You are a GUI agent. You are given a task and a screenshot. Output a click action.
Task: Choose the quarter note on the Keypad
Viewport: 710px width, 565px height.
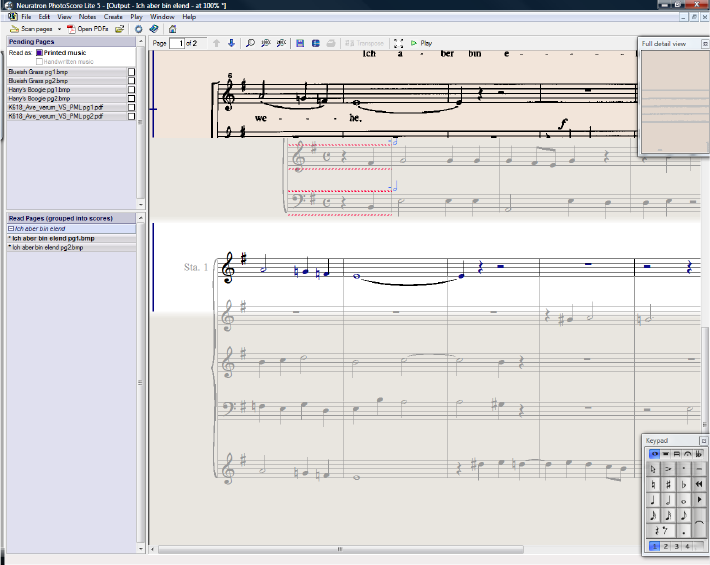pos(653,500)
